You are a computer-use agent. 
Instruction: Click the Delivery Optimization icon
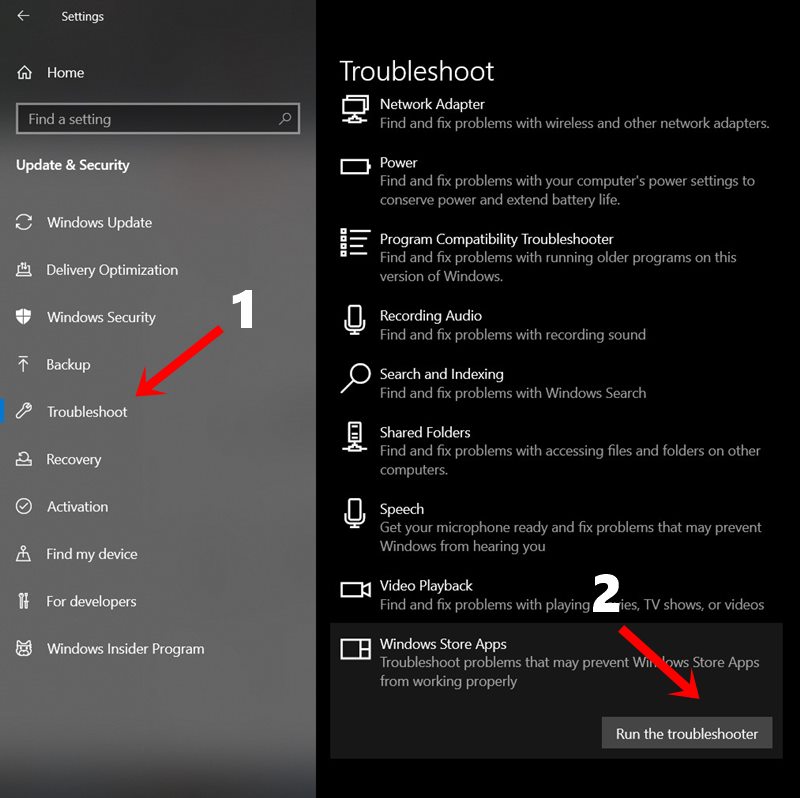[24, 269]
